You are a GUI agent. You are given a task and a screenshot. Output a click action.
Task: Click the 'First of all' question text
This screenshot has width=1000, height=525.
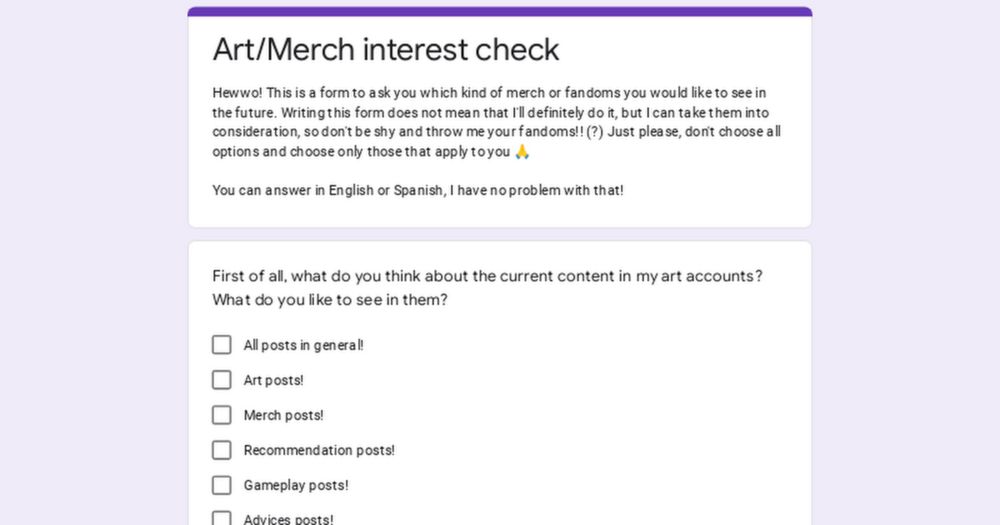click(487, 276)
